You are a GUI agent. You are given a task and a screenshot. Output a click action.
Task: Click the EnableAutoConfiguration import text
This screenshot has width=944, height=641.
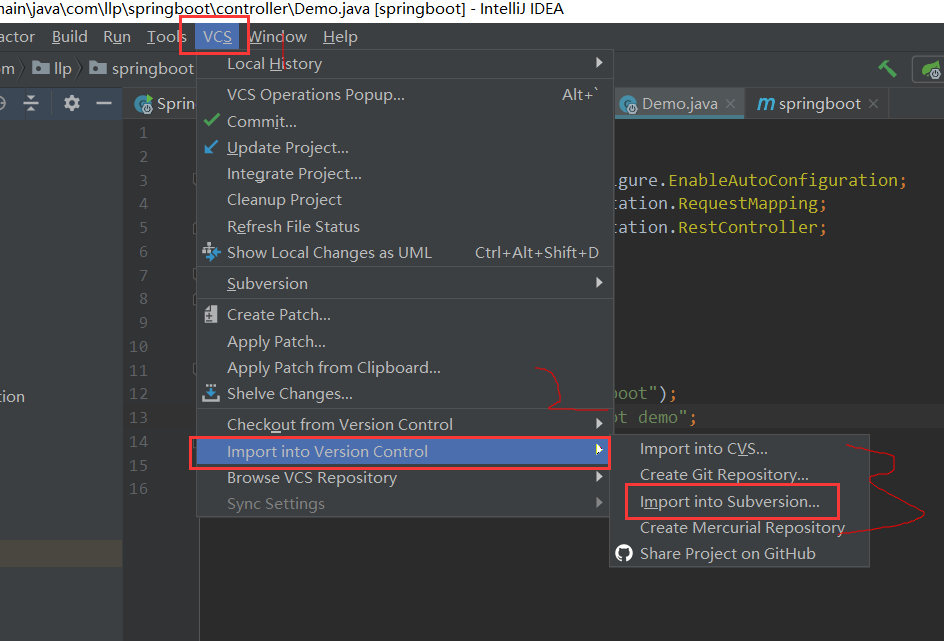click(x=783, y=180)
